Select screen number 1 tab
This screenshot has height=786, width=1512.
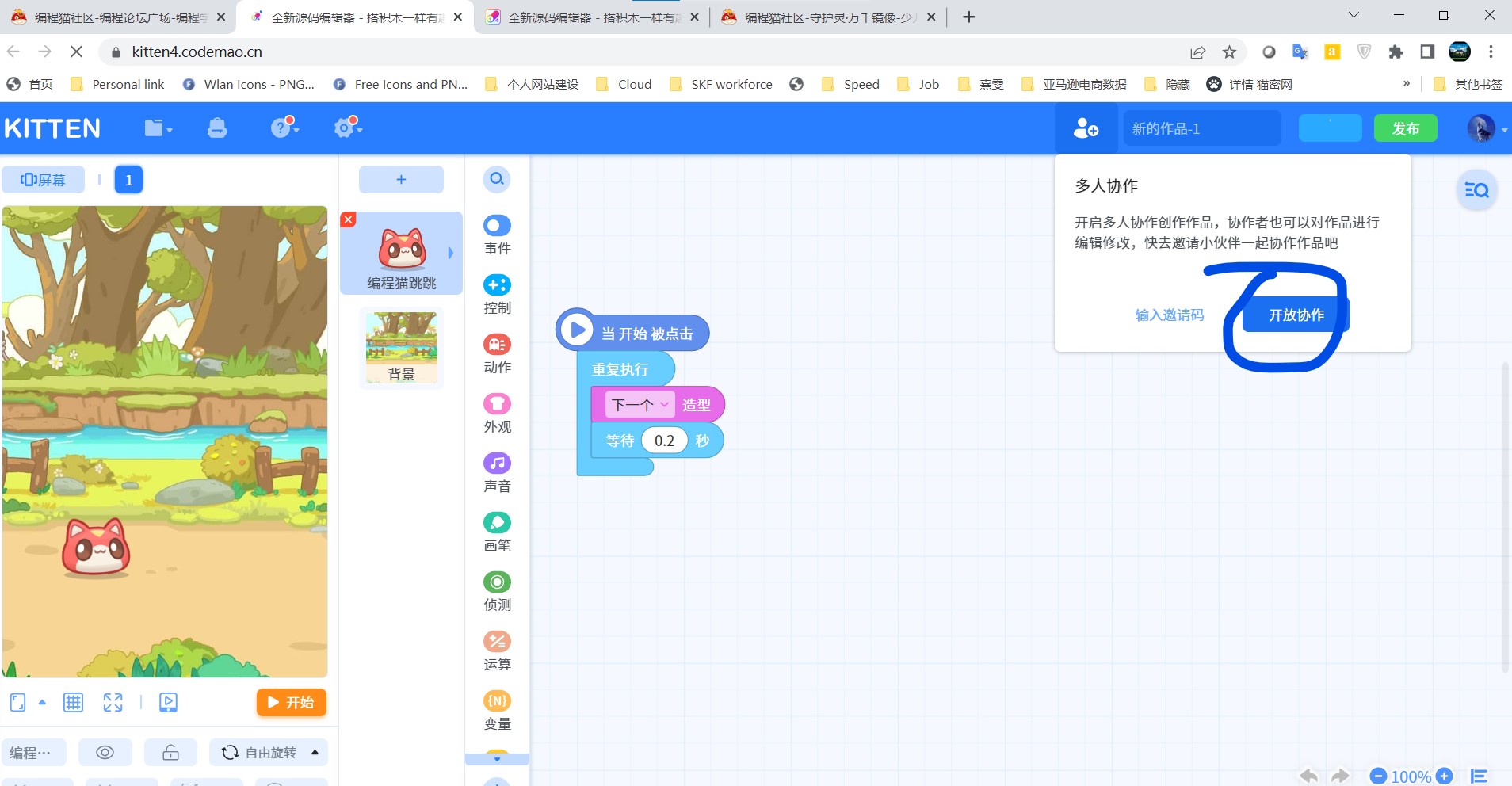pyautogui.click(x=128, y=180)
